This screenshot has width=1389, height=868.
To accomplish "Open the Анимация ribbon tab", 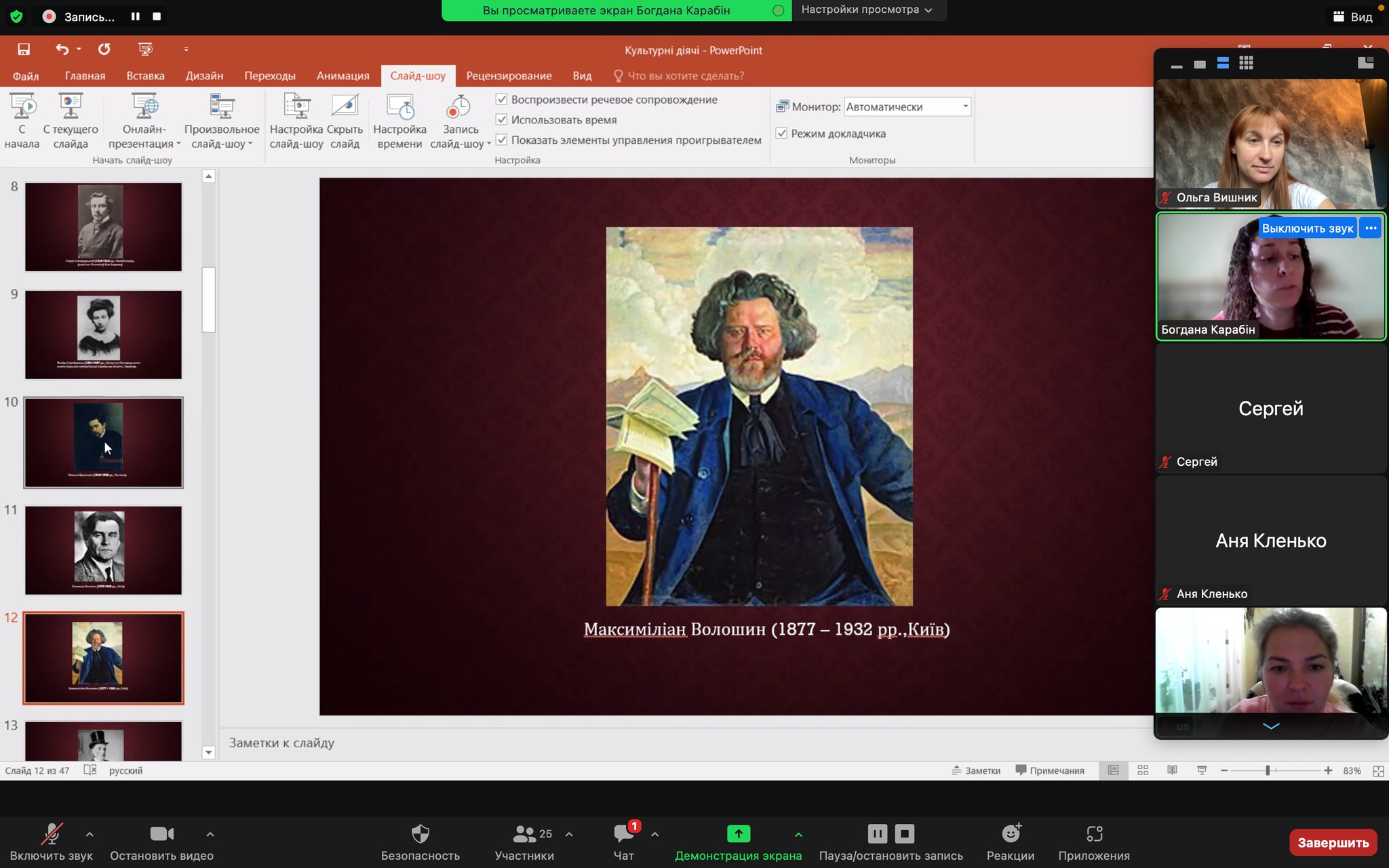I will (x=343, y=76).
